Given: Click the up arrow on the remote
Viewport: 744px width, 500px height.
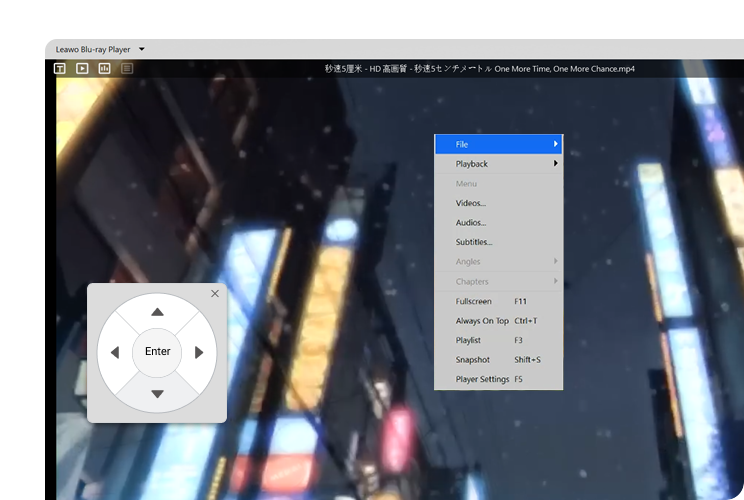Looking at the screenshot, I should [158, 312].
